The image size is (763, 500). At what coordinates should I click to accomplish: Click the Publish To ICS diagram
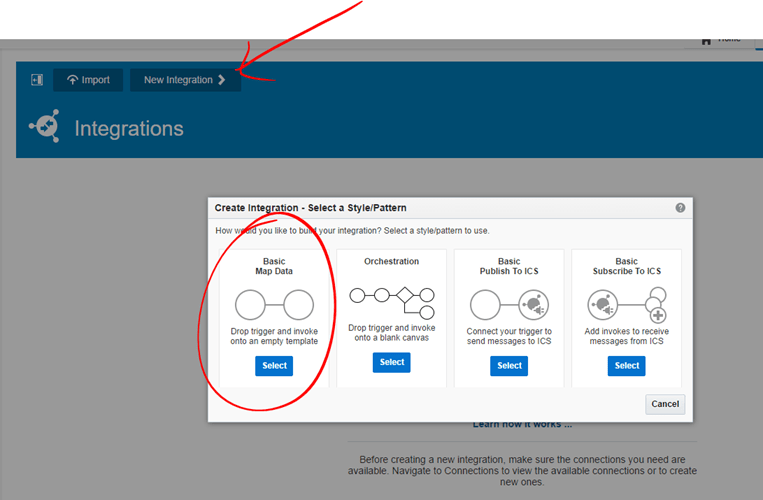click(x=509, y=304)
